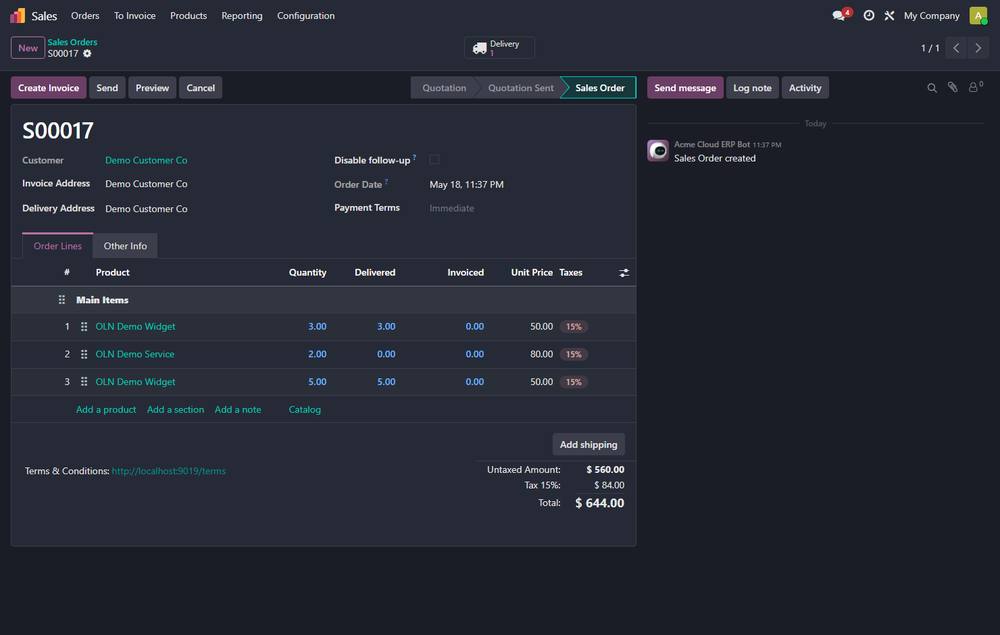
Task: Open the Configuration menu
Action: (x=305, y=15)
